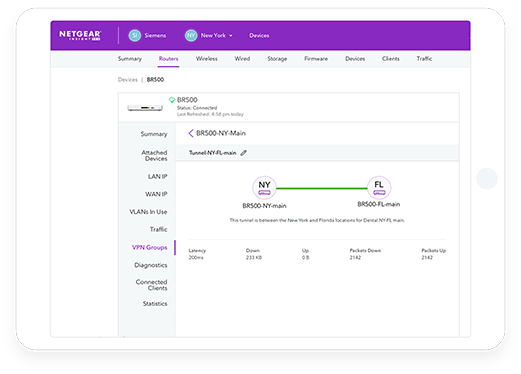The height and width of the screenshot is (374, 521).
Task: Click the BR500 breadcrumb text
Action: point(155,80)
